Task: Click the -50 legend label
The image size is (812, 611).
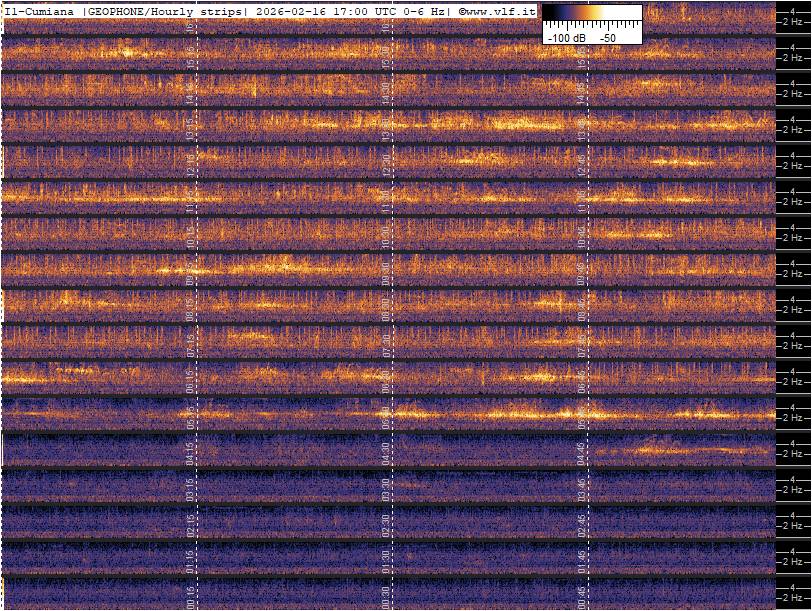Action: pos(607,37)
